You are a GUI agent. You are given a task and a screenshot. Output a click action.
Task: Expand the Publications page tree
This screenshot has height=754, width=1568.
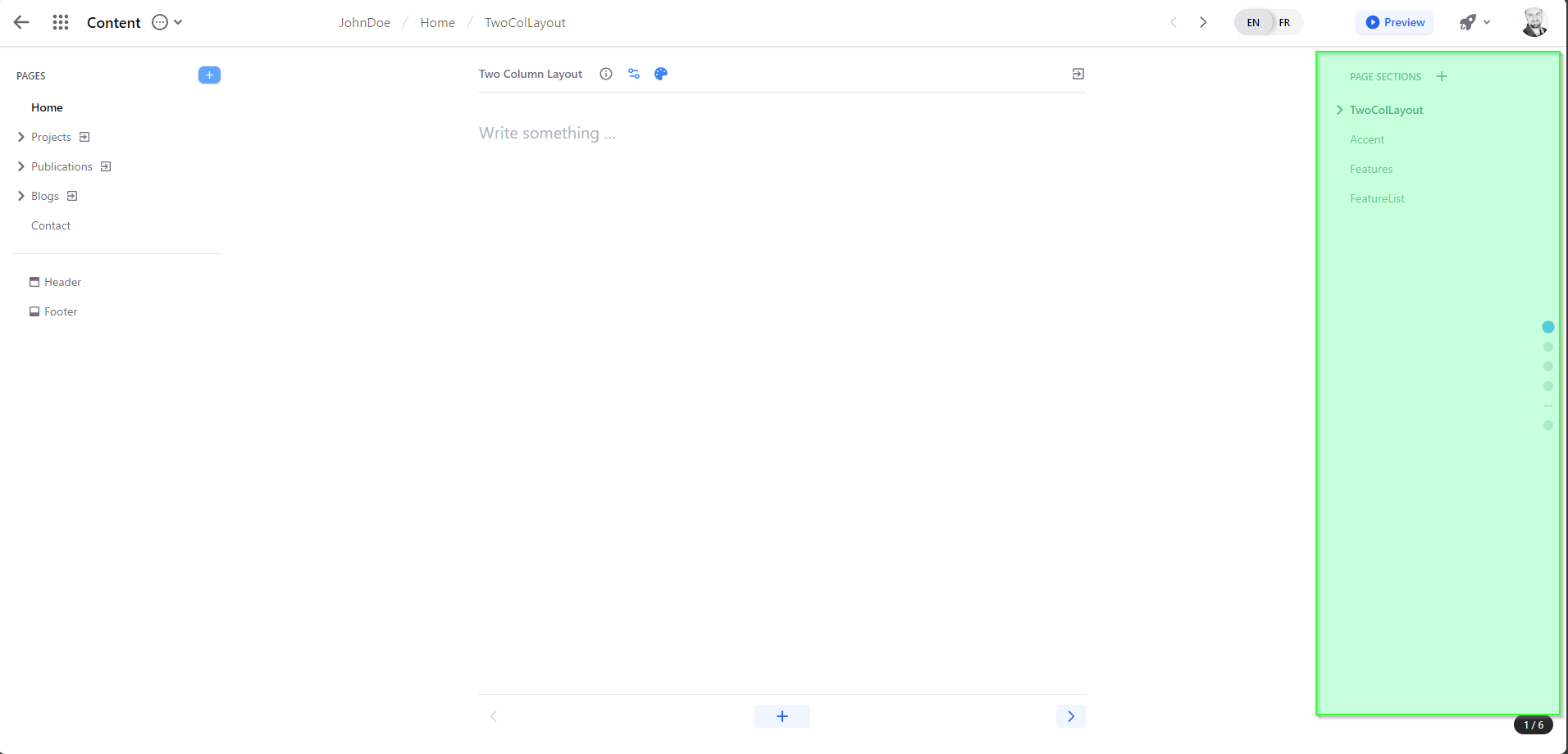[21, 166]
